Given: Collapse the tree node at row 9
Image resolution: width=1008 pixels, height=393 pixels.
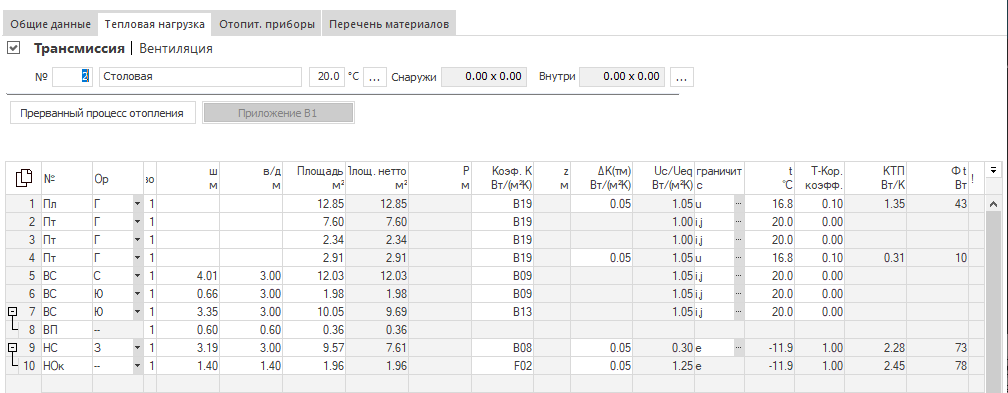Looking at the screenshot, I should (x=12, y=347).
